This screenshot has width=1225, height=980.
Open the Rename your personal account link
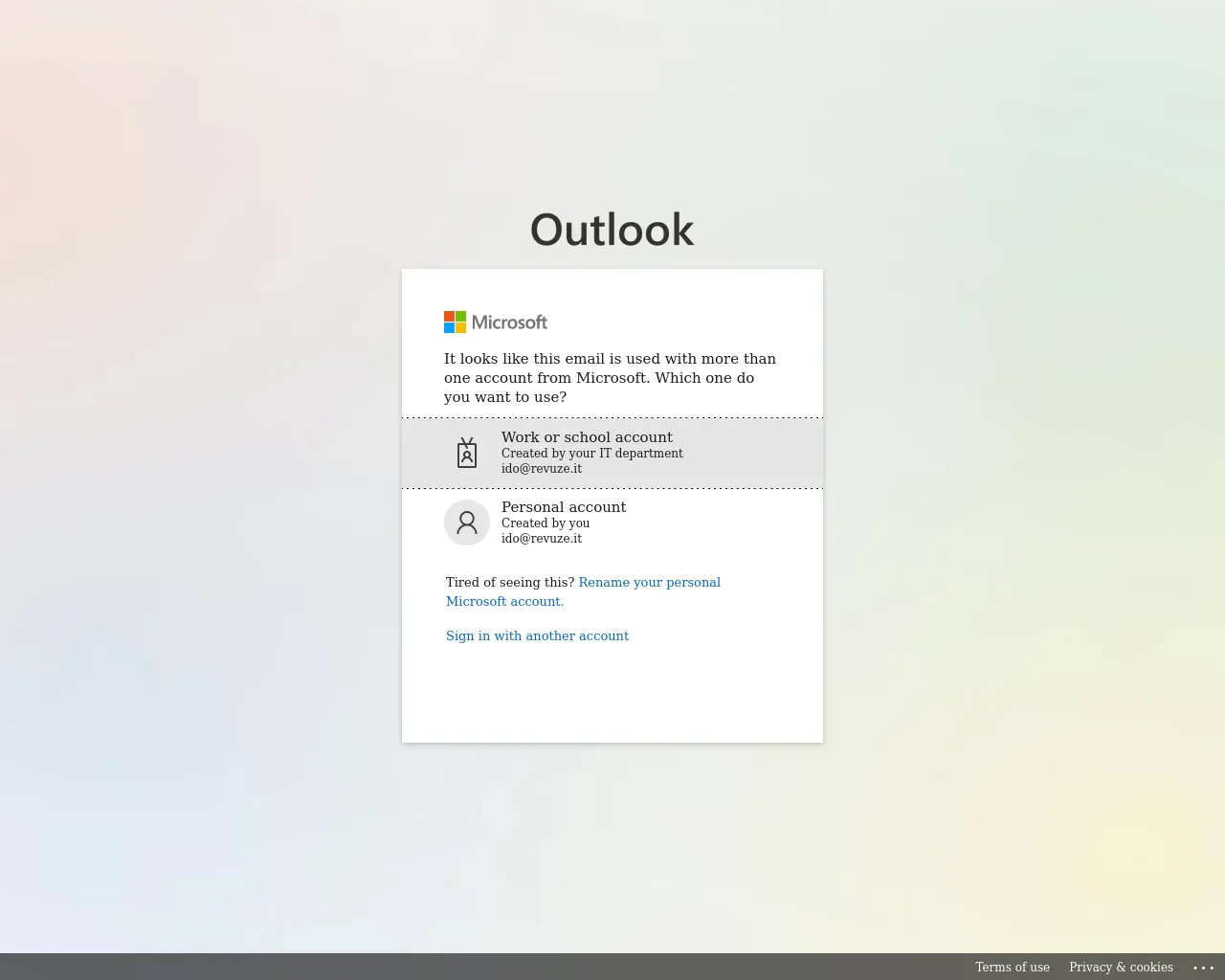pyautogui.click(x=649, y=583)
